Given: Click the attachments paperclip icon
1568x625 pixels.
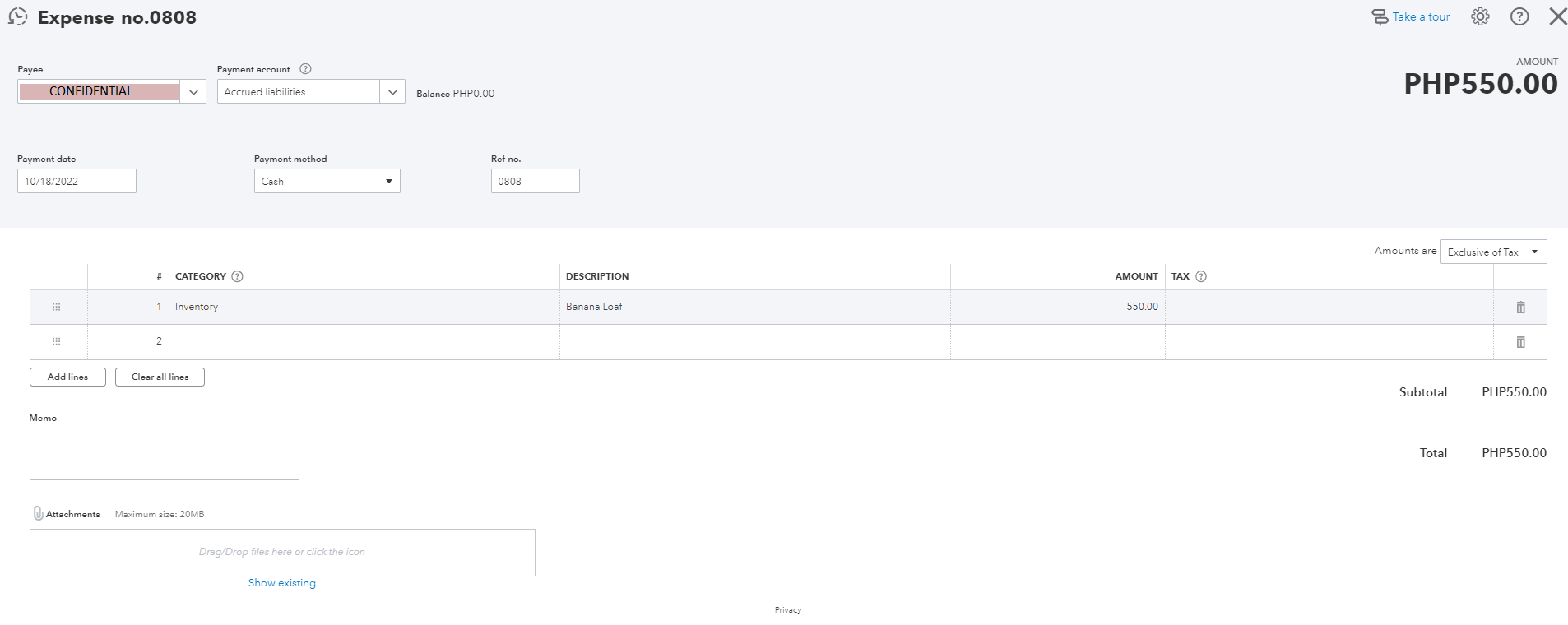Looking at the screenshot, I should pyautogui.click(x=38, y=513).
